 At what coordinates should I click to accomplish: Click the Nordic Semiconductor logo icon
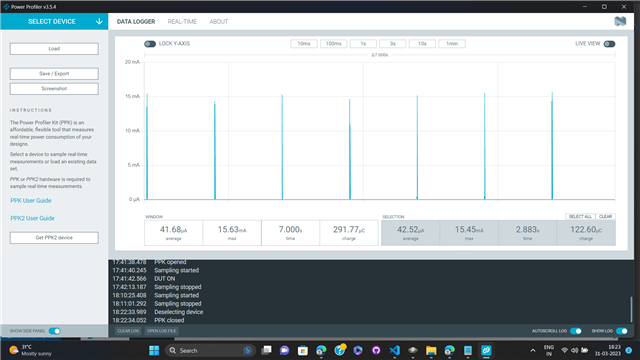pos(620,21)
